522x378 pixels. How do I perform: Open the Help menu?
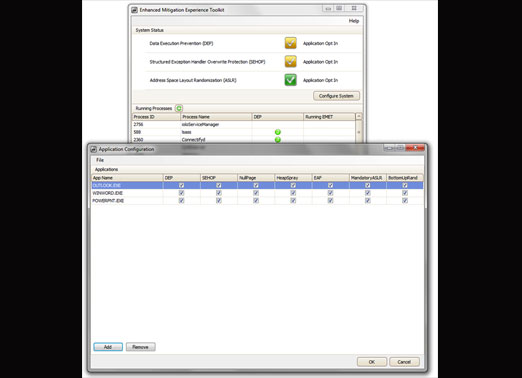tap(354, 21)
